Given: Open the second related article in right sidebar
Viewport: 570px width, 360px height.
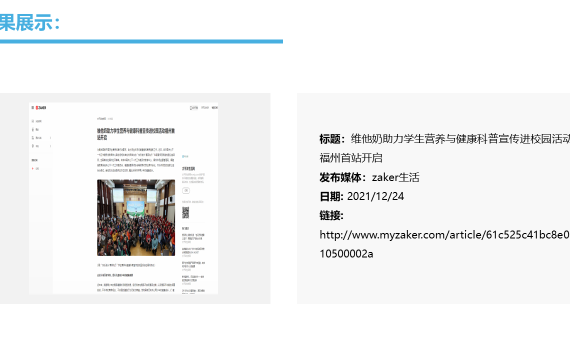Looking at the screenshot, I should pos(193,251).
